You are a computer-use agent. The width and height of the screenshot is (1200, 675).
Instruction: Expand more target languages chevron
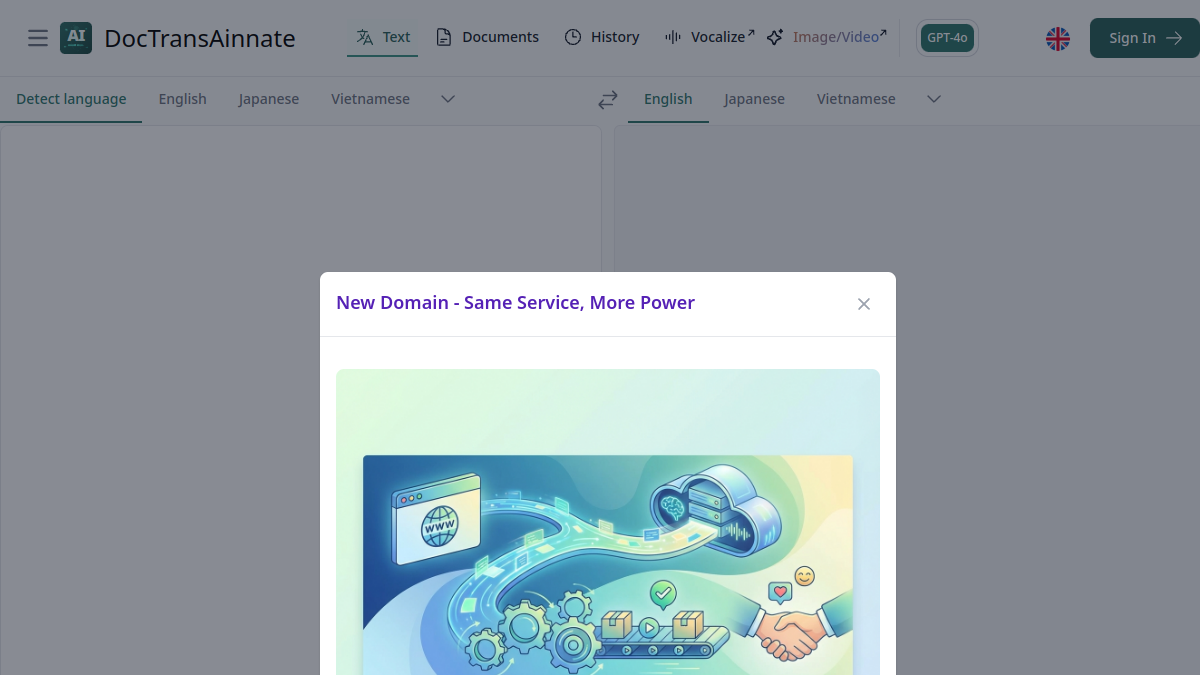[934, 99]
